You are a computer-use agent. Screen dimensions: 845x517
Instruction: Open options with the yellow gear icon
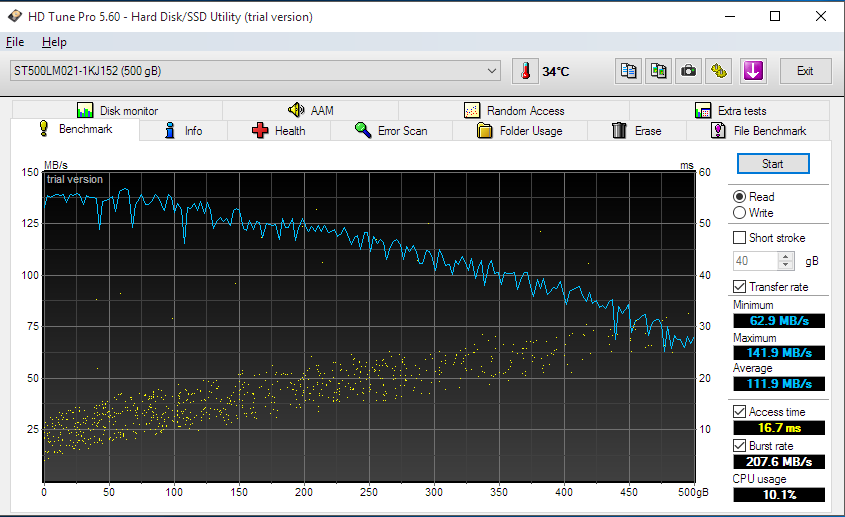(x=719, y=71)
